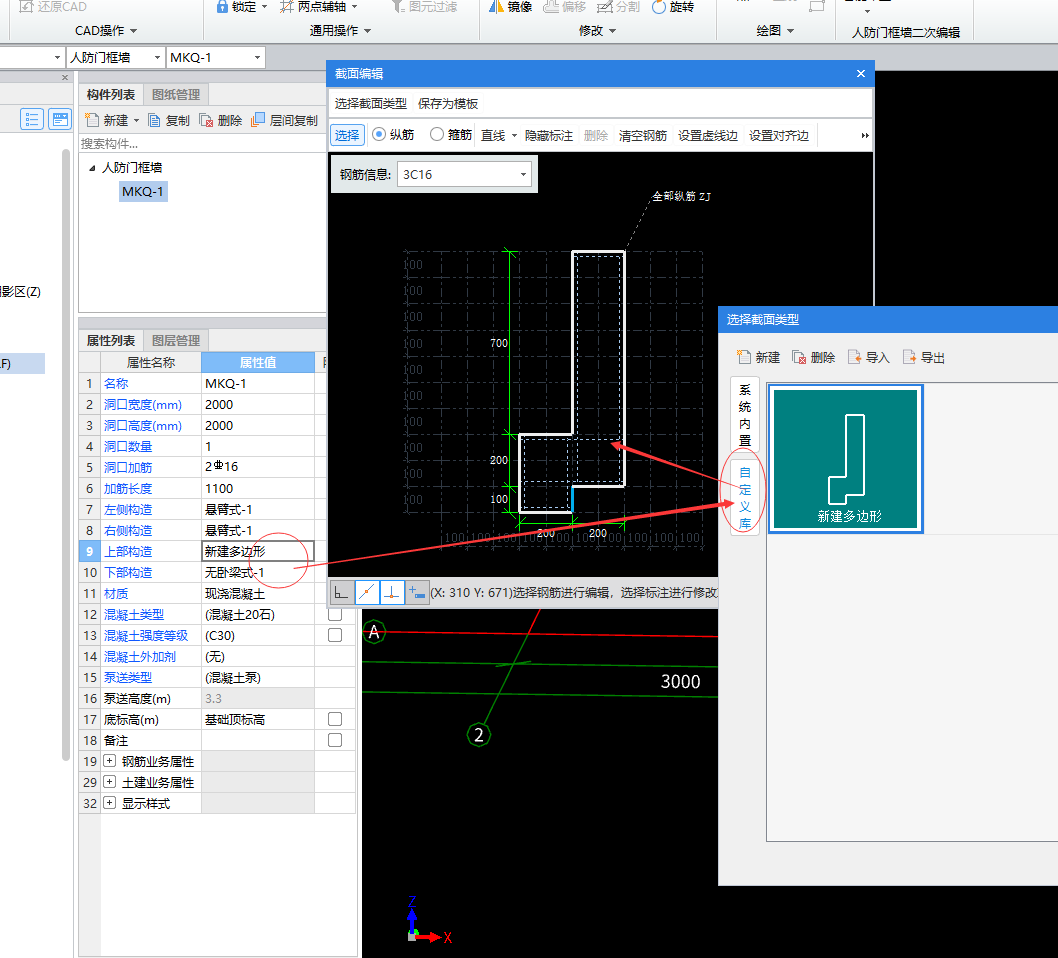Select the 箍筋 radio button
Screen dimensions: 1058x958
pyautogui.click(x=437, y=134)
